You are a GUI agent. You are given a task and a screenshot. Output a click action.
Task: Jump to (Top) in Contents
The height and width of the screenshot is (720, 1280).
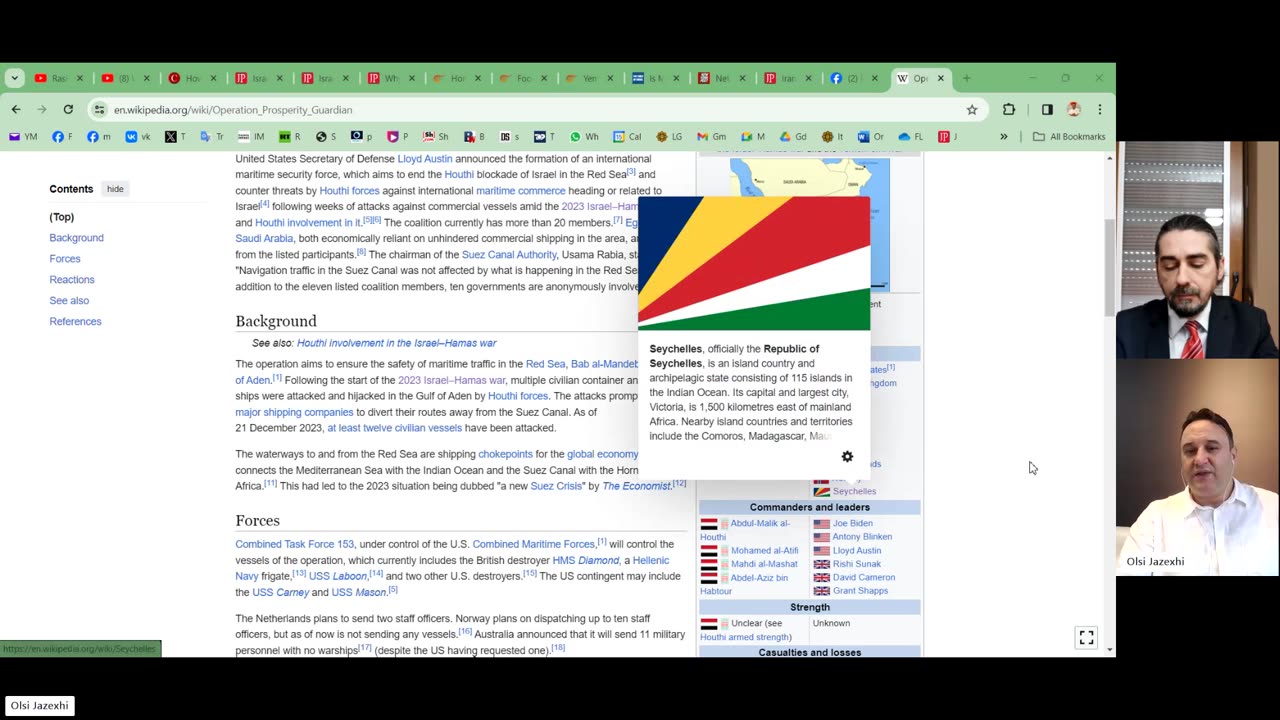click(x=62, y=217)
